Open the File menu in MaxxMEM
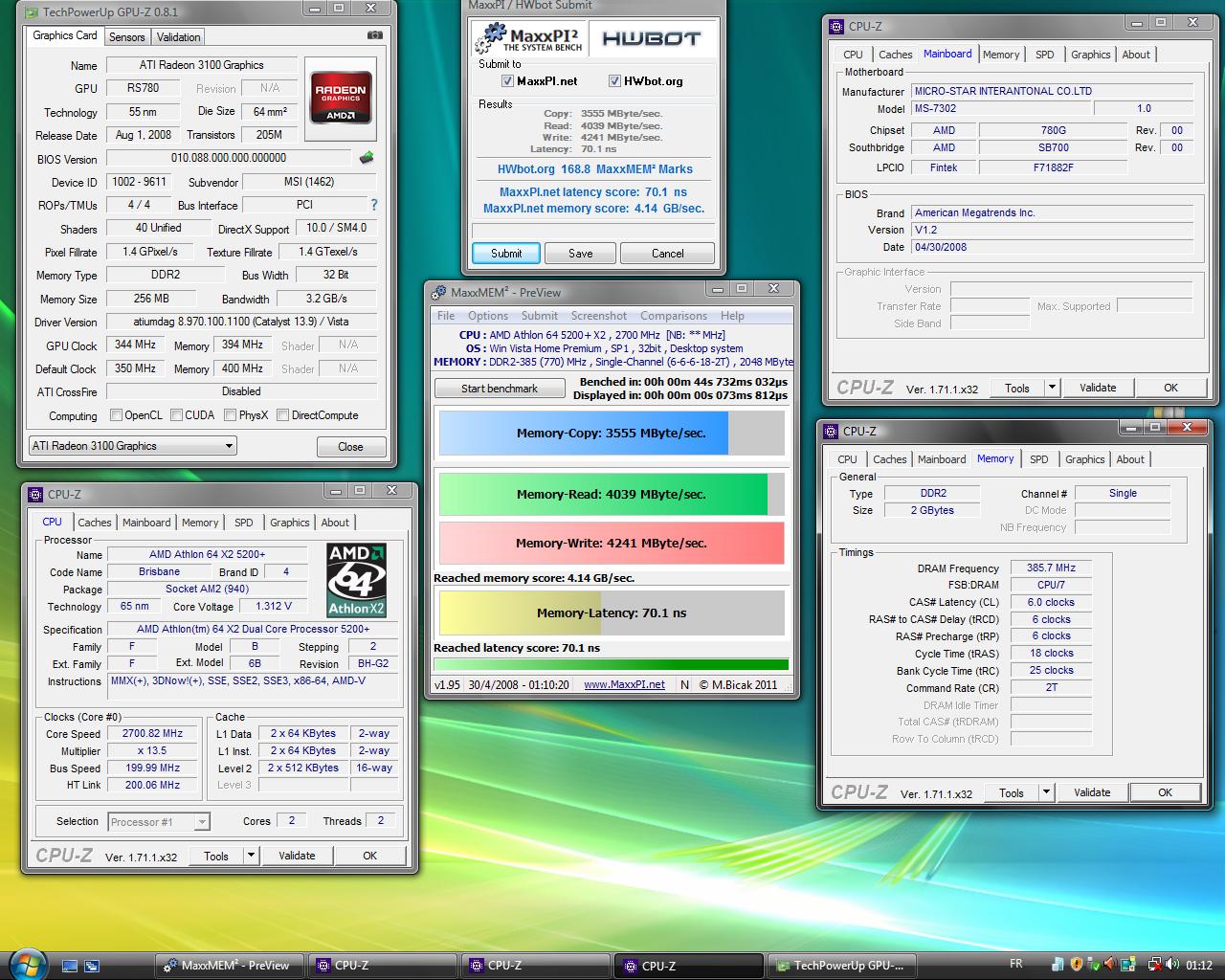The width and height of the screenshot is (1225, 980). [x=446, y=316]
